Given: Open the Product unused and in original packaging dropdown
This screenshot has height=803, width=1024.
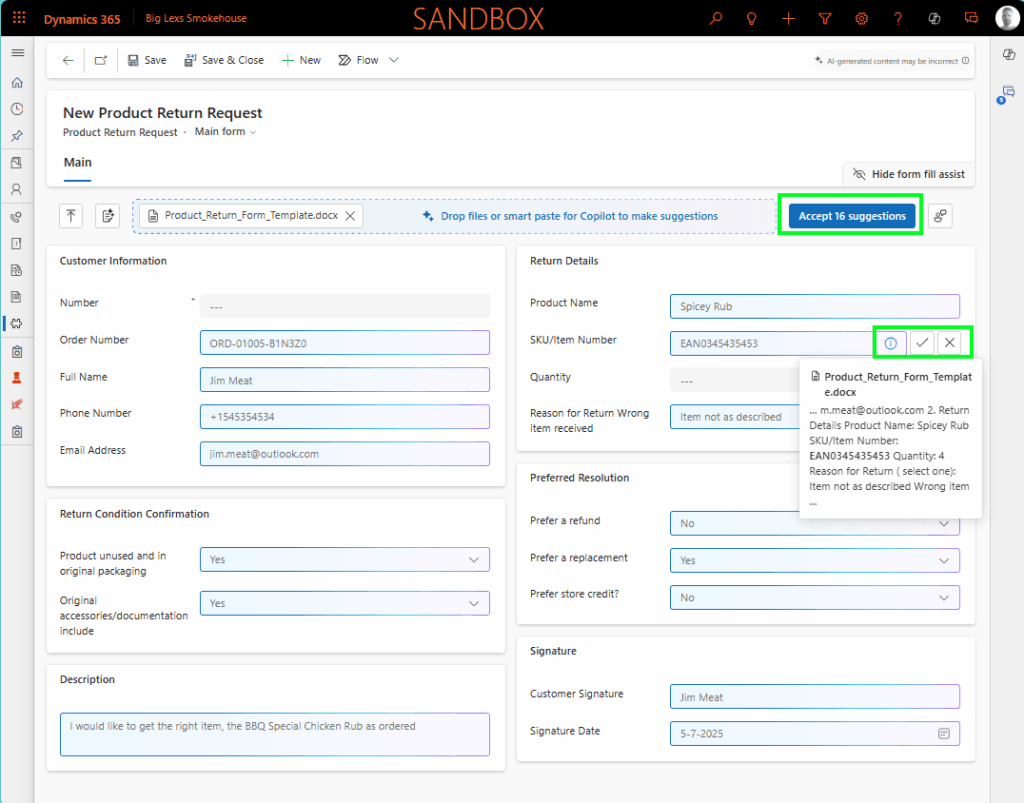Looking at the screenshot, I should (x=474, y=560).
